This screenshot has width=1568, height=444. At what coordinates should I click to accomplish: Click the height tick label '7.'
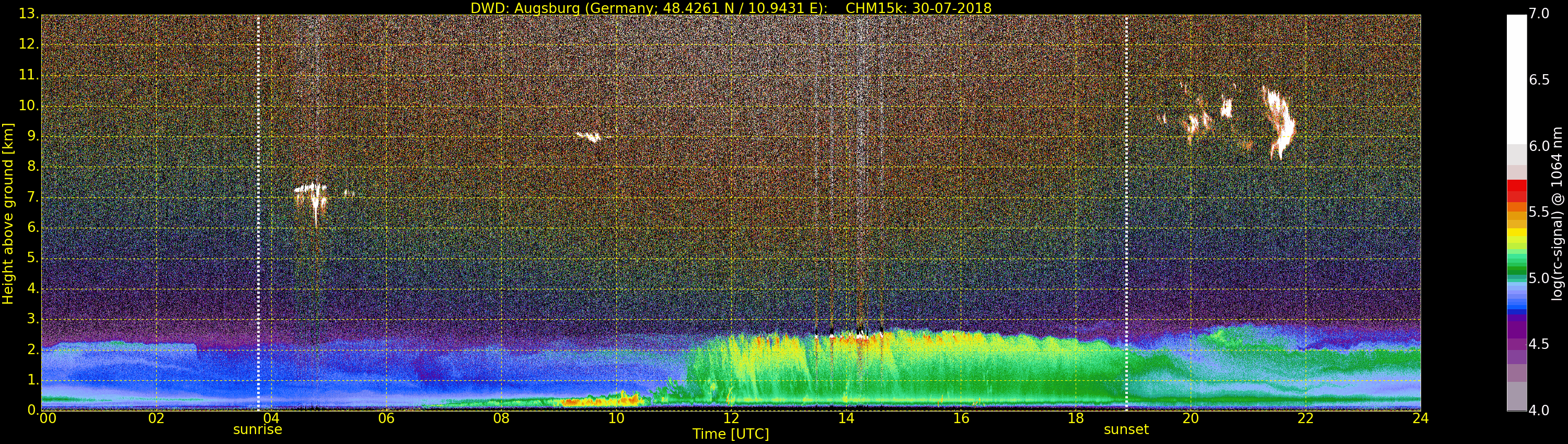[x=32, y=197]
